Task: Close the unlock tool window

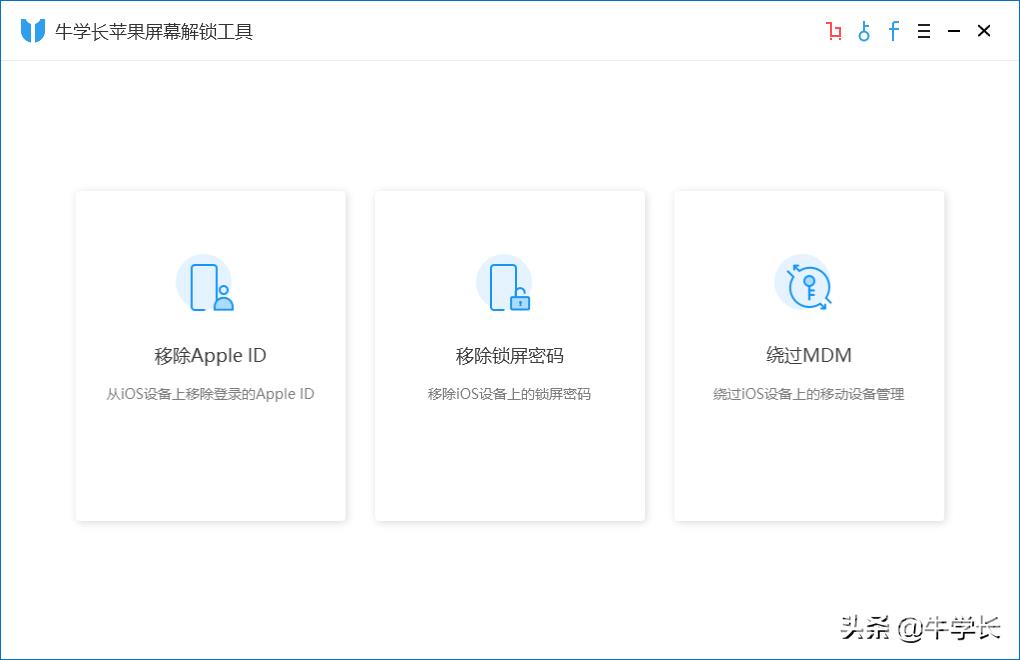Action: pos(984,32)
